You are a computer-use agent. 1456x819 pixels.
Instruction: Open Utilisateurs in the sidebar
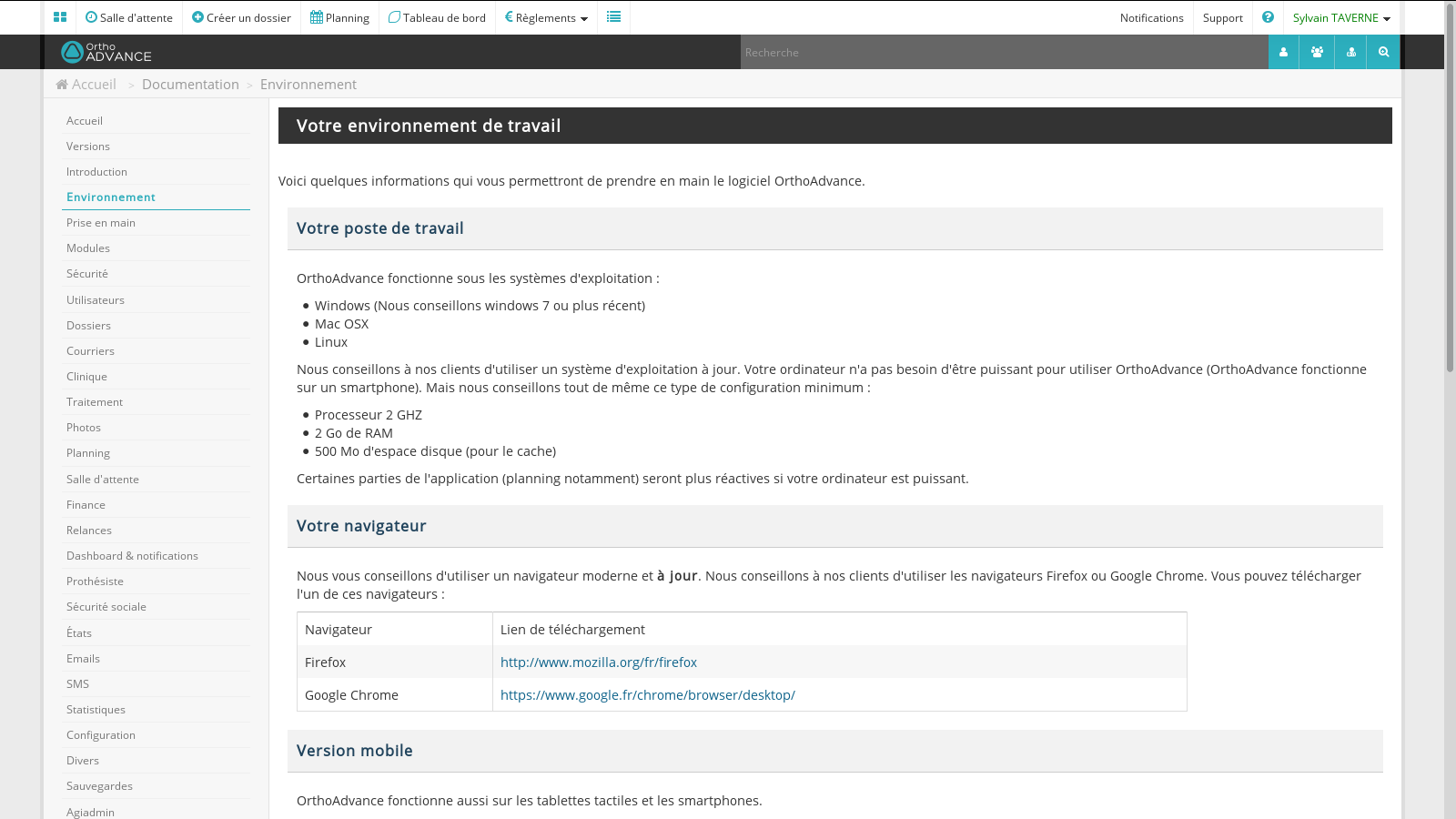[156, 300]
